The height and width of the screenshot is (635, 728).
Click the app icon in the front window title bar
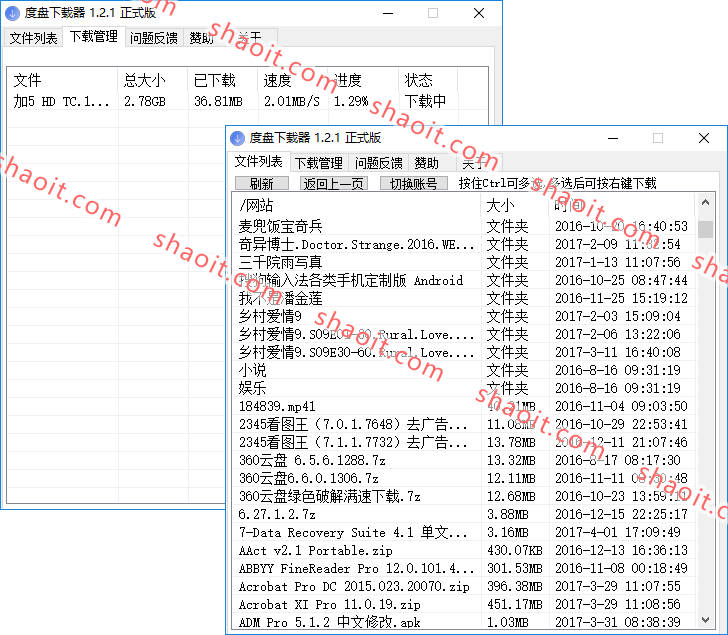(237, 138)
